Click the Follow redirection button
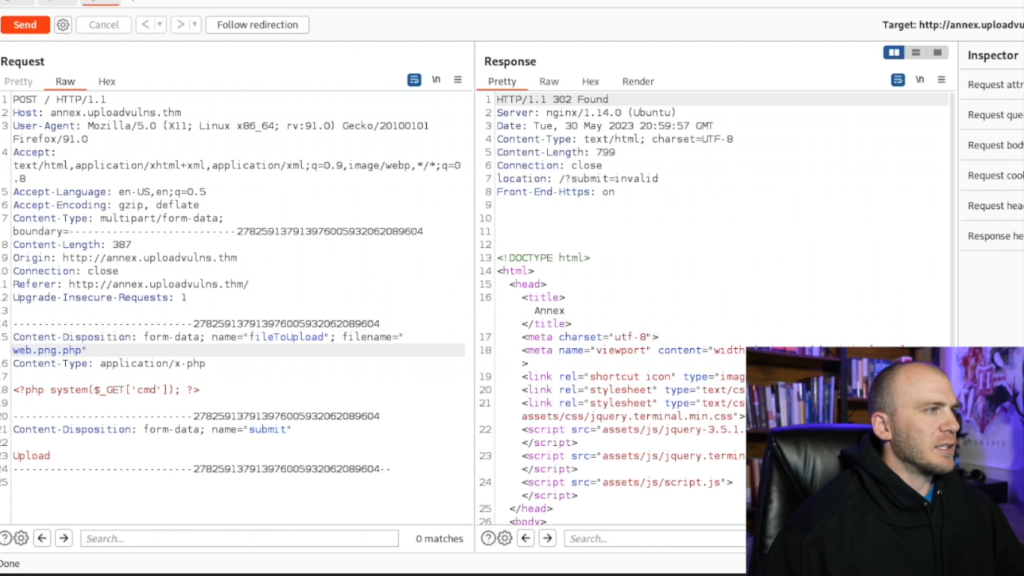 click(x=257, y=25)
